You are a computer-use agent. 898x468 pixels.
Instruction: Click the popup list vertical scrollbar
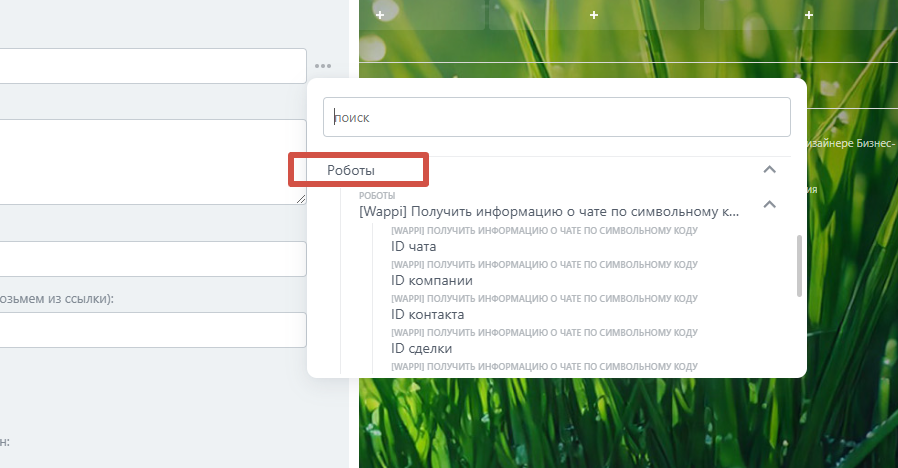799,266
